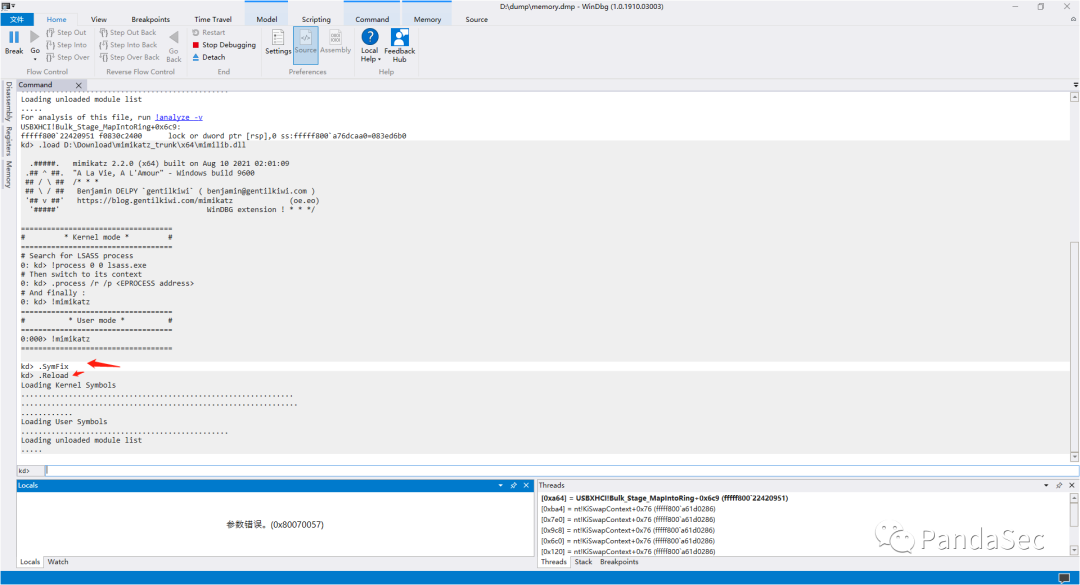Click the !analyze -v link

click(178, 117)
